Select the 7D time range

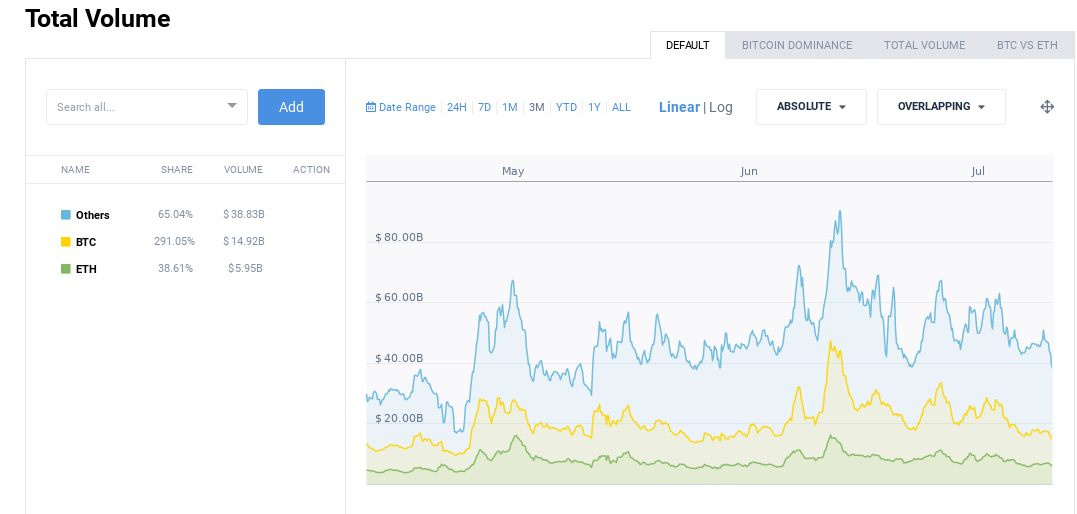click(484, 107)
